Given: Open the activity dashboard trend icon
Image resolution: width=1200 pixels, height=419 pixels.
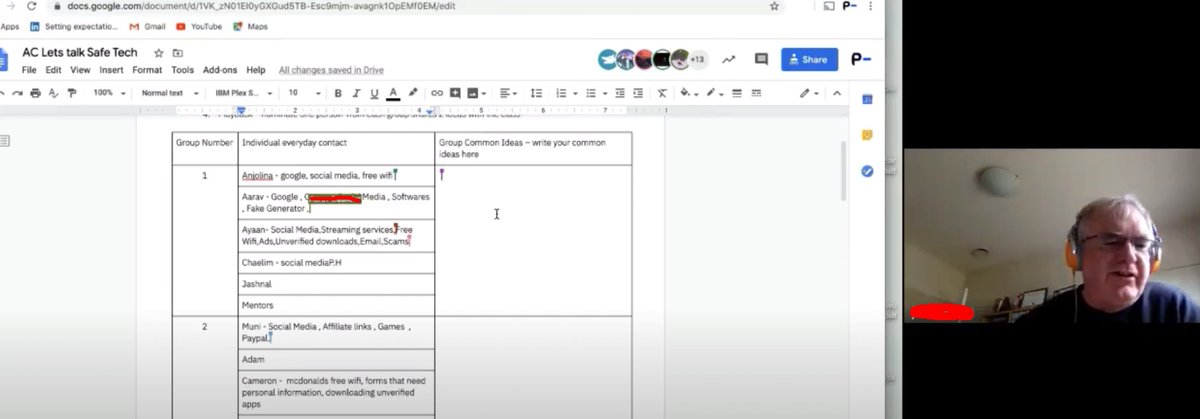Looking at the screenshot, I should coord(728,59).
